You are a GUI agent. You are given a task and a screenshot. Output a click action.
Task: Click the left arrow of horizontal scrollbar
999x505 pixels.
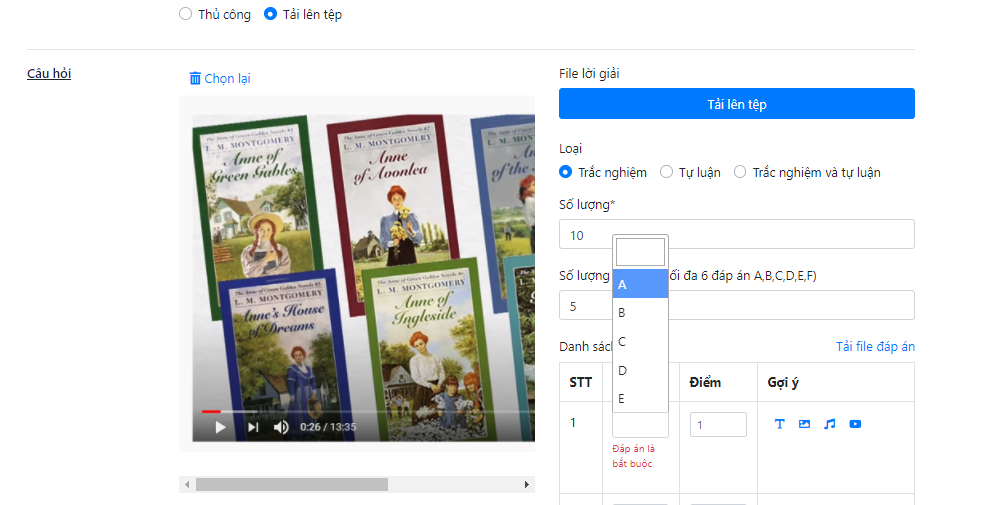coord(187,485)
